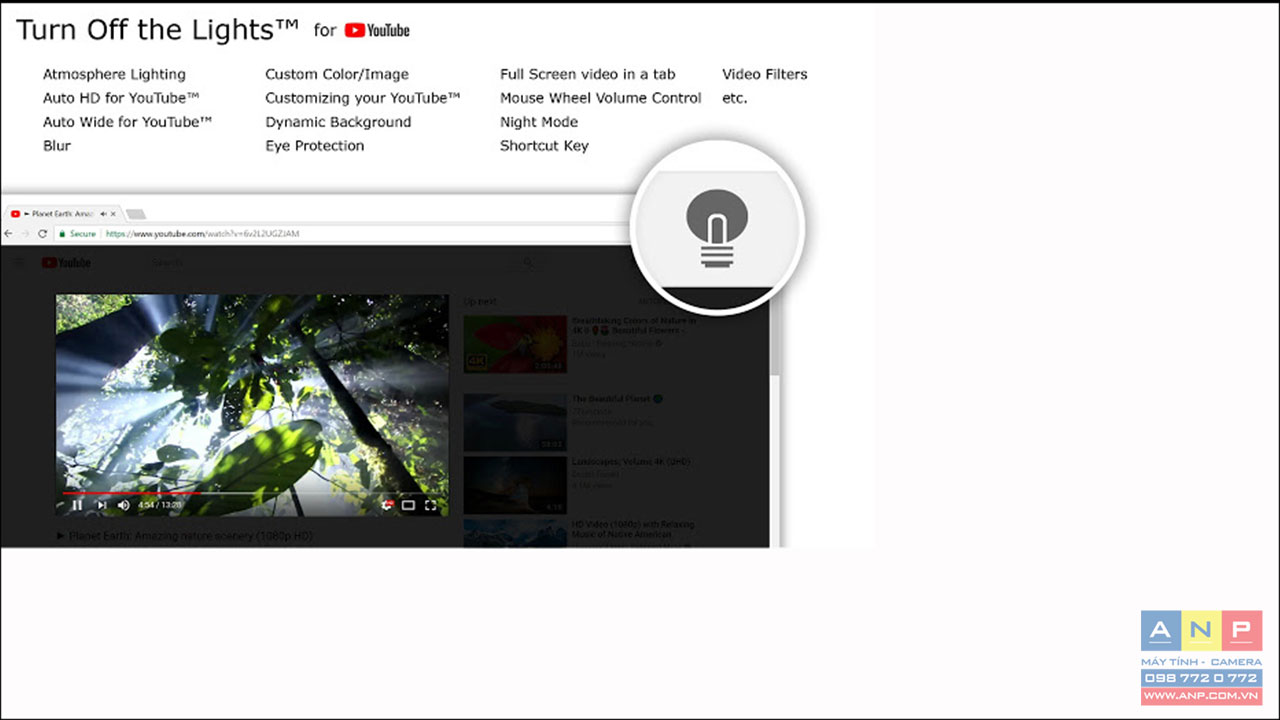The image size is (1280, 720).
Task: Open The Beautiful Planet thumbnail
Action: pos(515,422)
